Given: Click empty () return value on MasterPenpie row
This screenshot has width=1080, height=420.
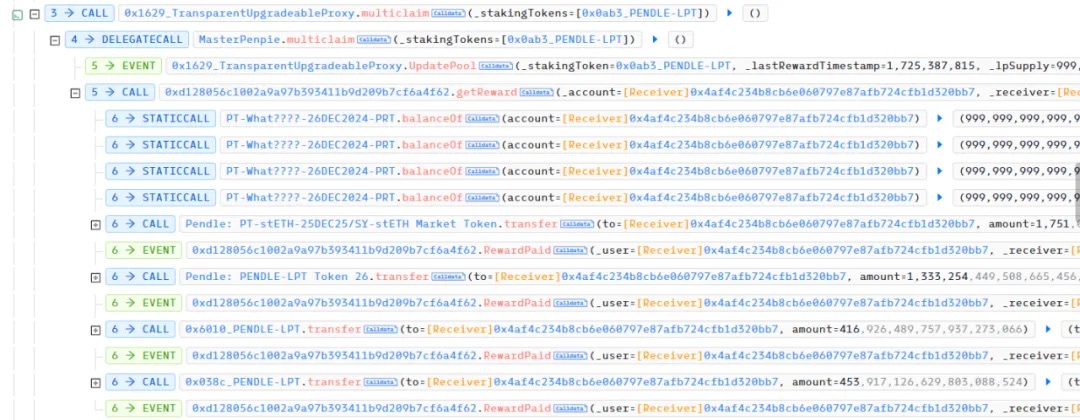Looking at the screenshot, I should (x=680, y=40).
